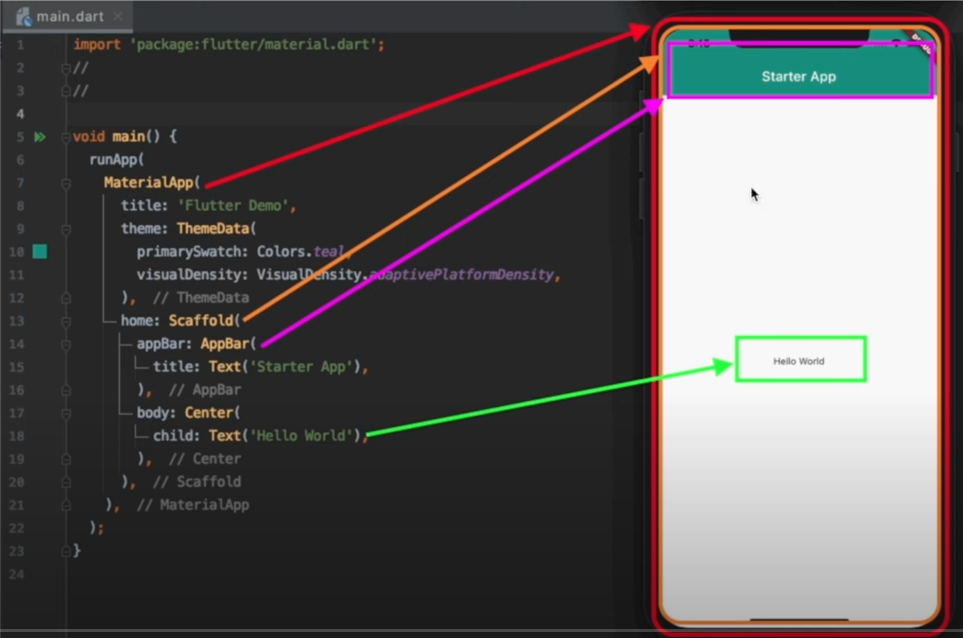The image size is (963, 638).
Task: Collapse the Center widget via its fold arrow
Action: [x=66, y=413]
